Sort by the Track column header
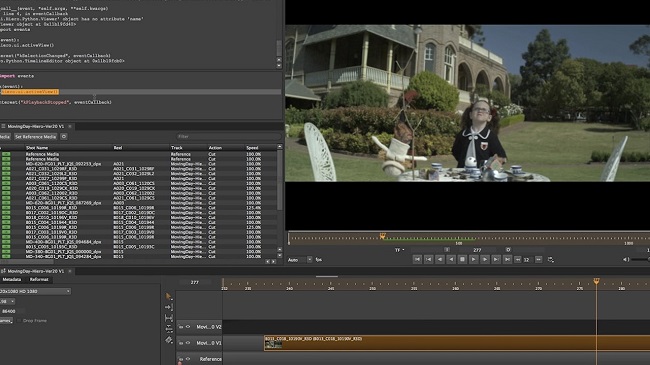This screenshot has width=650, height=365. 177,148
